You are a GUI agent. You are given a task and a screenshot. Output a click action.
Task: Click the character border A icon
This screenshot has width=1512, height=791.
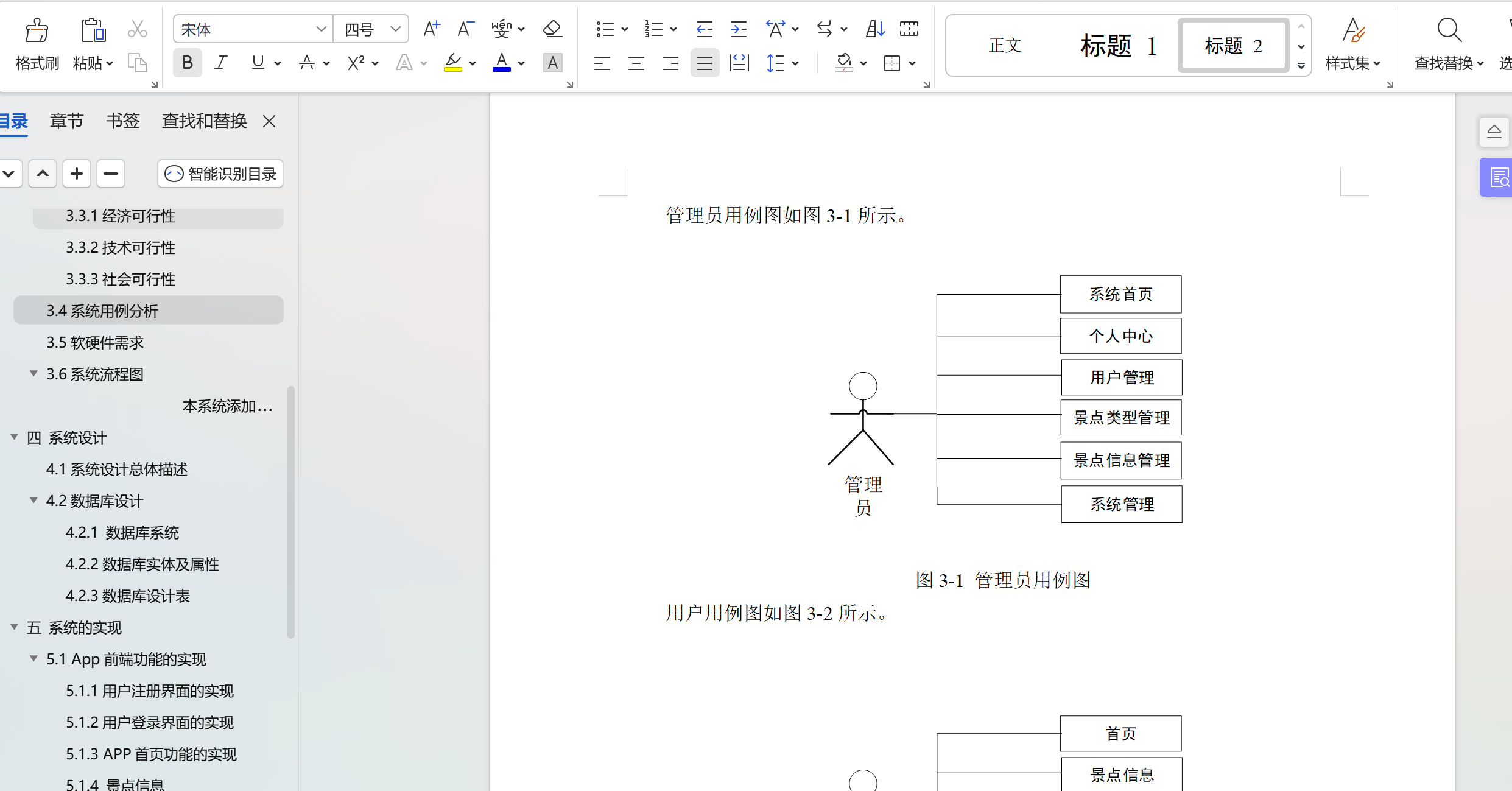tap(552, 63)
